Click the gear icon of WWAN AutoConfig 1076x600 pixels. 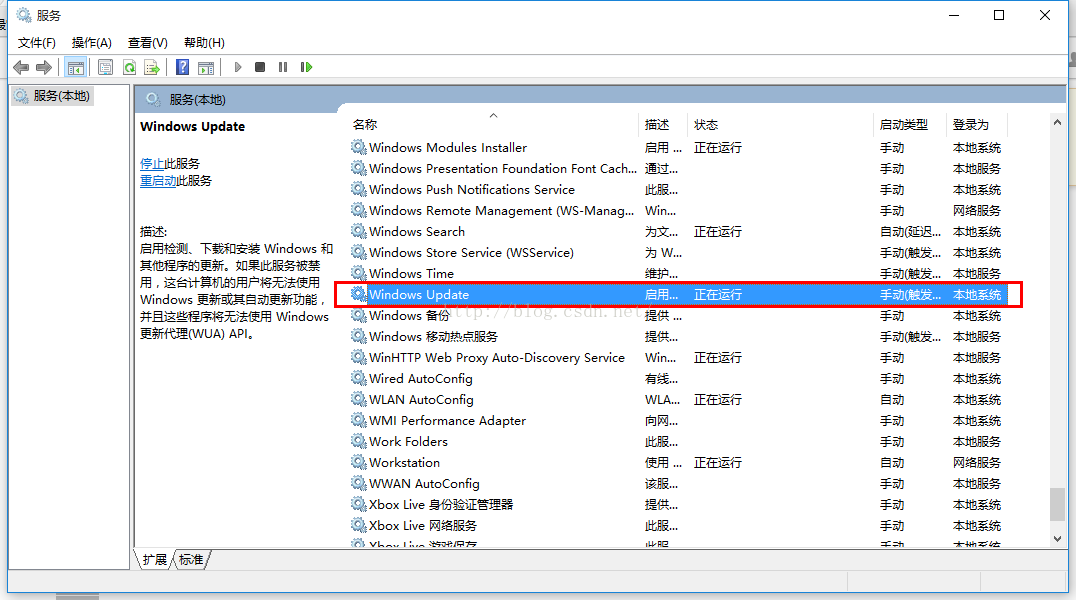pyautogui.click(x=358, y=483)
